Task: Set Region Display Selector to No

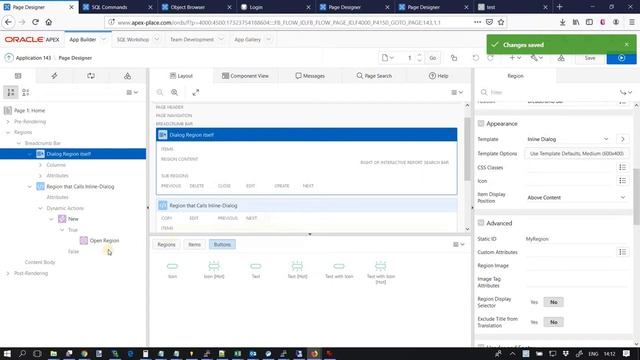Action: pos(553,302)
